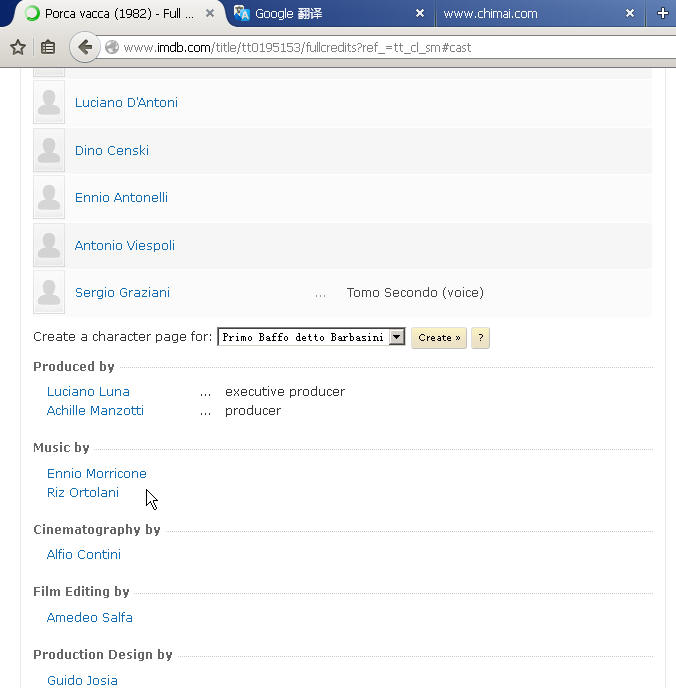Click the globe site info icon
The image size is (676, 688).
pos(112,47)
